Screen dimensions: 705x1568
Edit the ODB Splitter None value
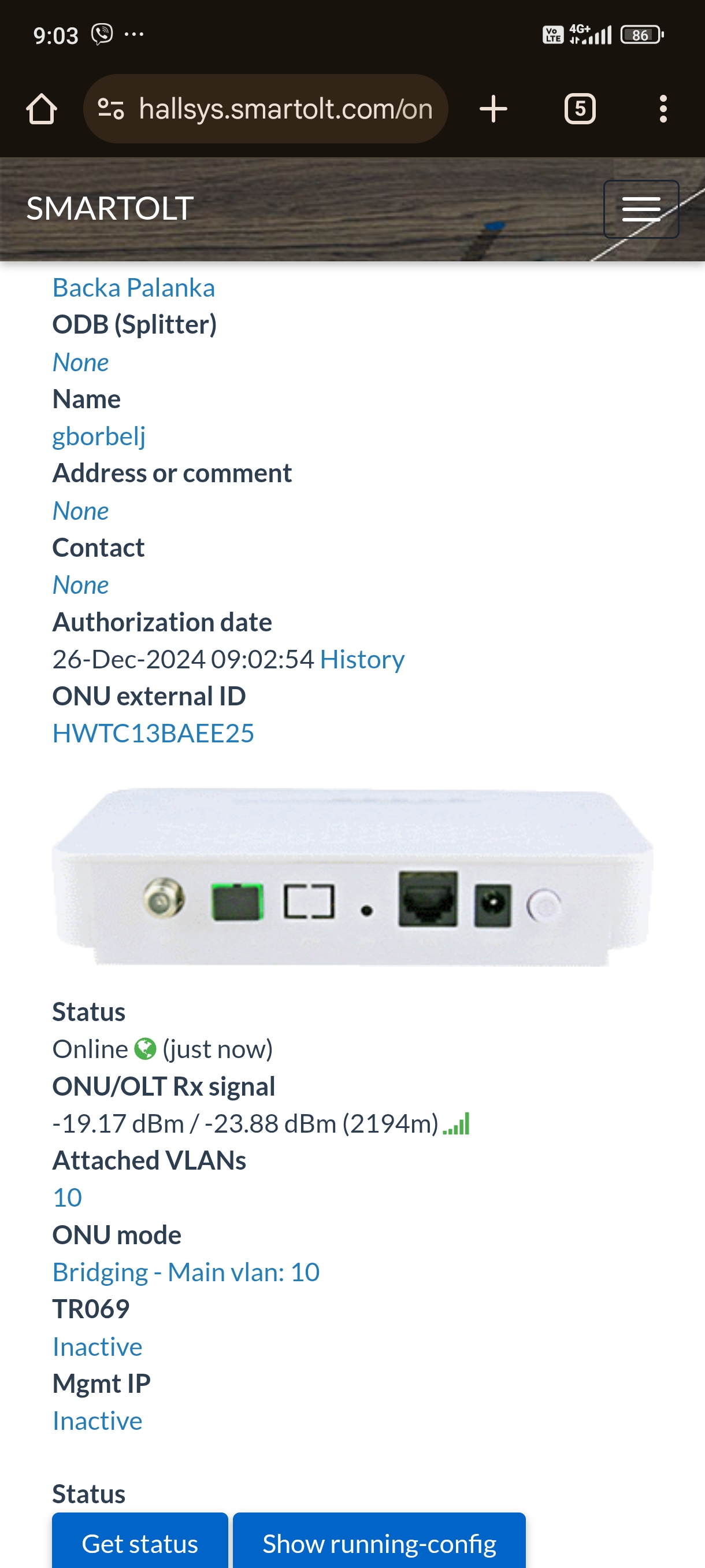click(80, 362)
